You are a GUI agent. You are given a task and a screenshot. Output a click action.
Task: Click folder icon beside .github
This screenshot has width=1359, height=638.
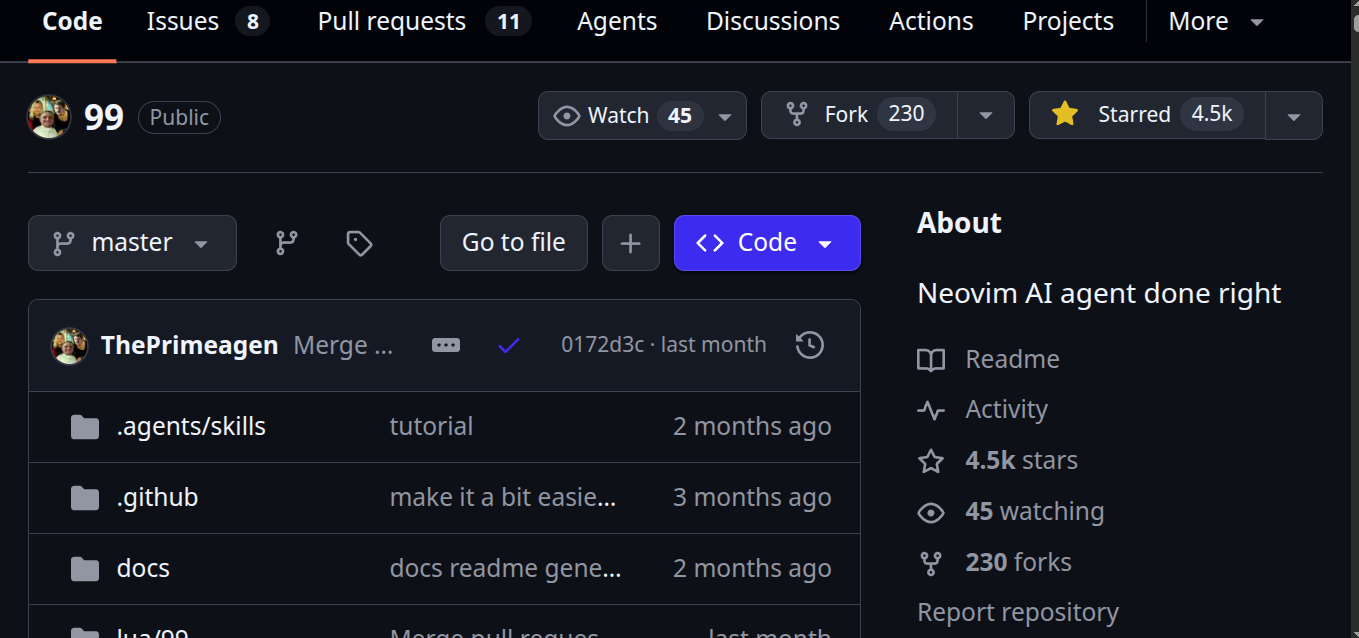click(85, 498)
